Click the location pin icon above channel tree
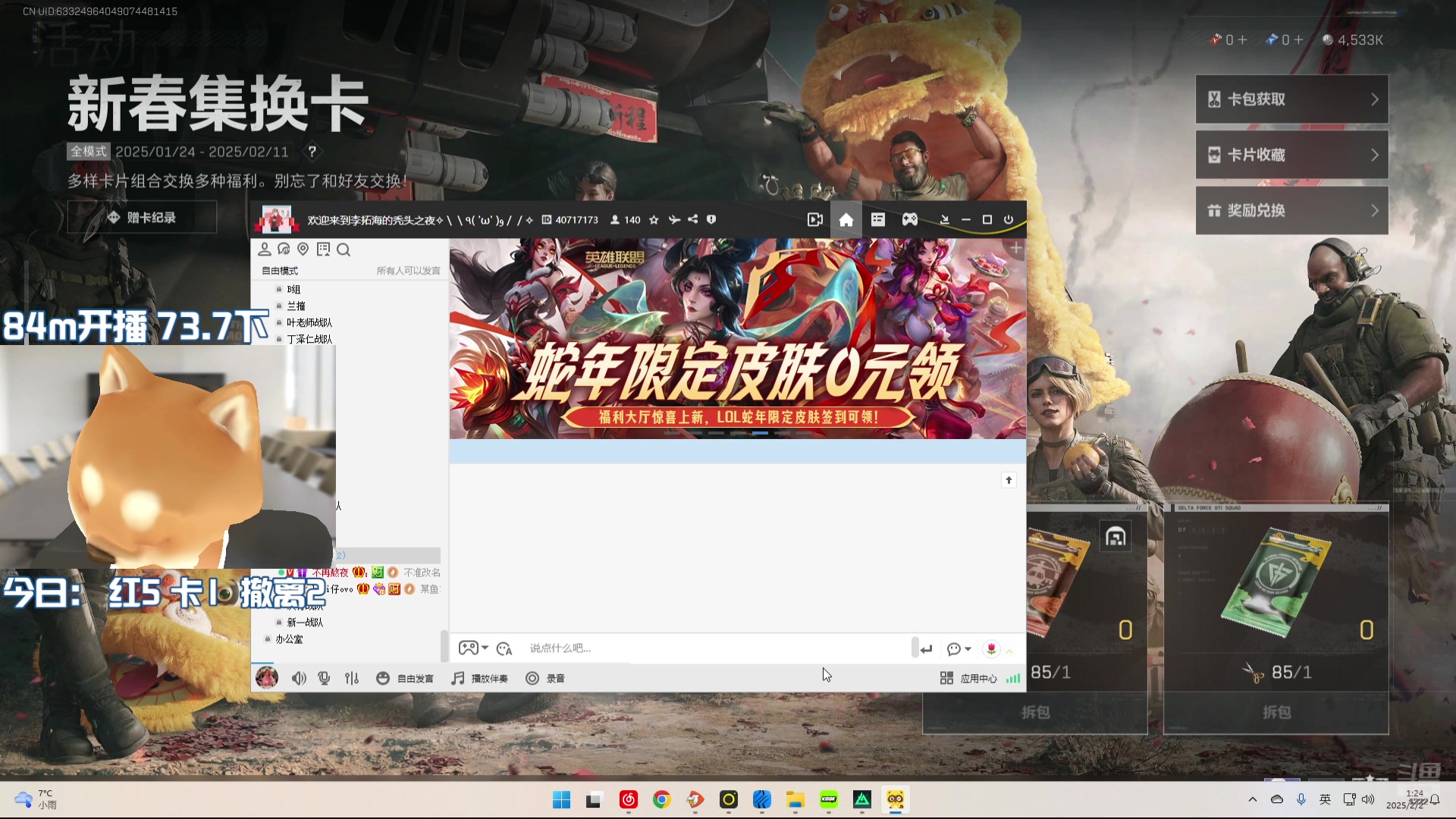 (303, 249)
